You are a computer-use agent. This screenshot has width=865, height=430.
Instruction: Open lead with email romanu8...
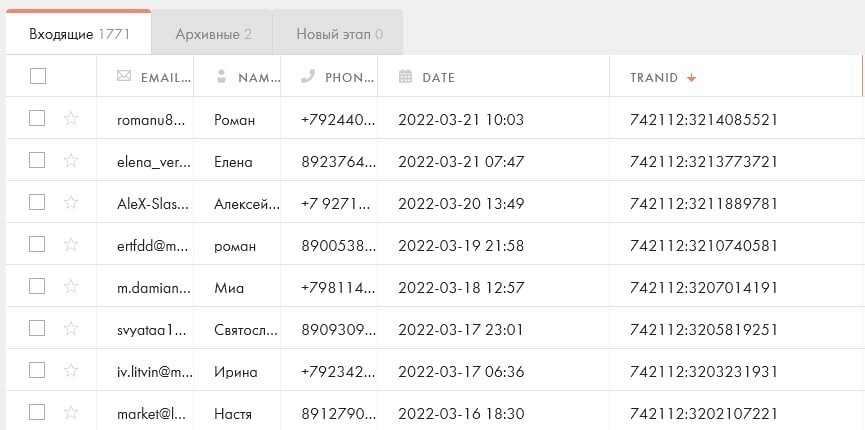[151, 120]
